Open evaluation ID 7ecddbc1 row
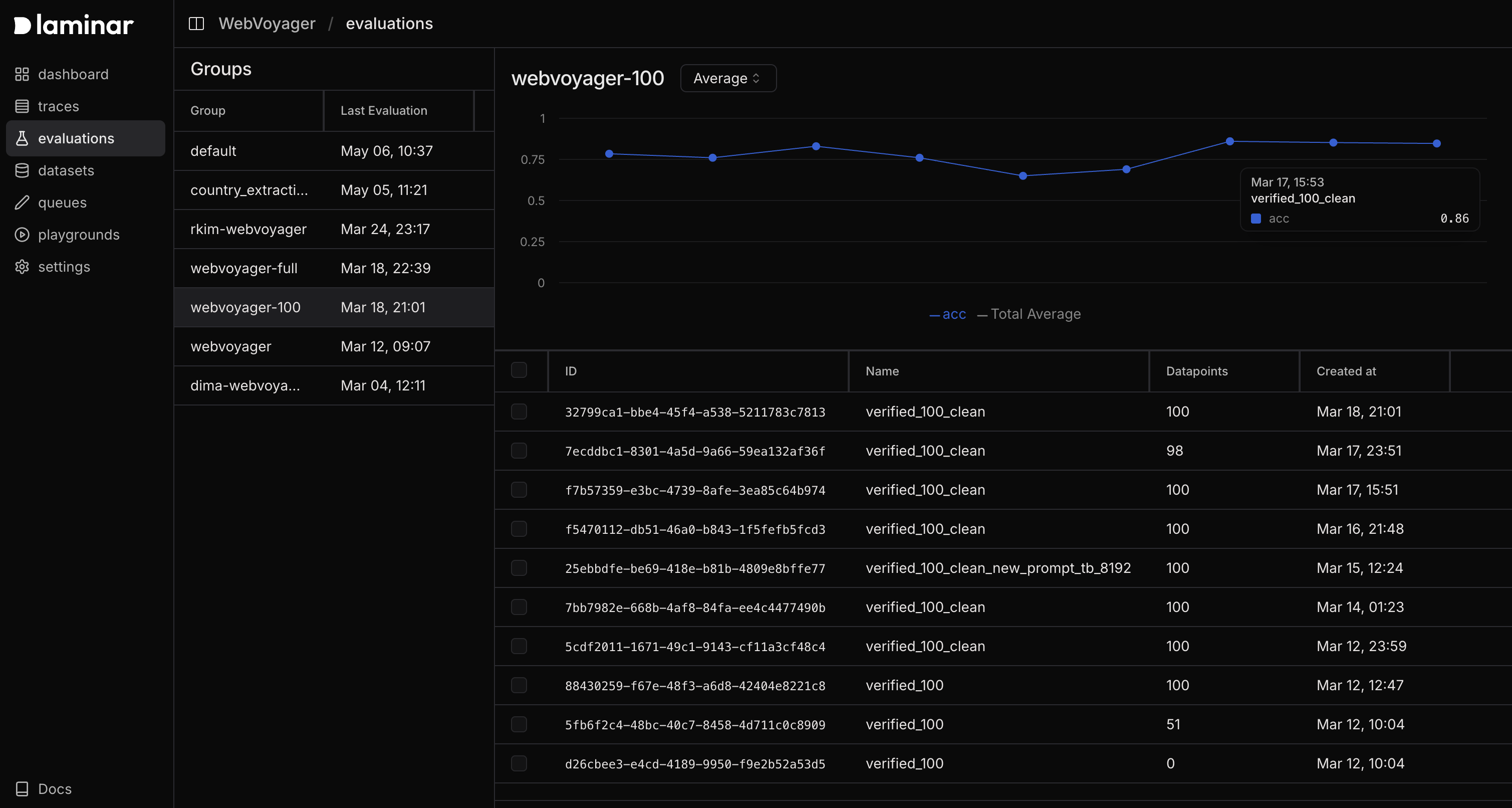This screenshot has height=808, width=1512. click(x=694, y=451)
